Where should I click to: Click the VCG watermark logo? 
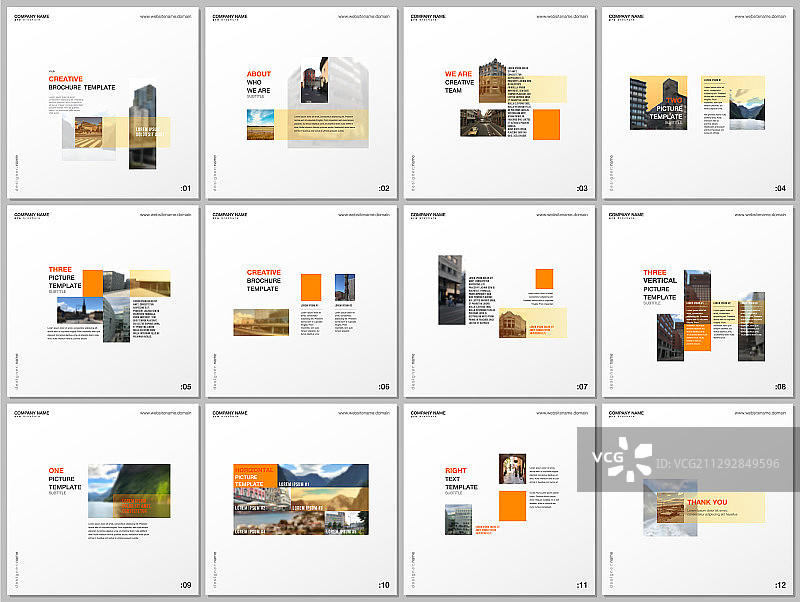pyautogui.click(x=627, y=463)
